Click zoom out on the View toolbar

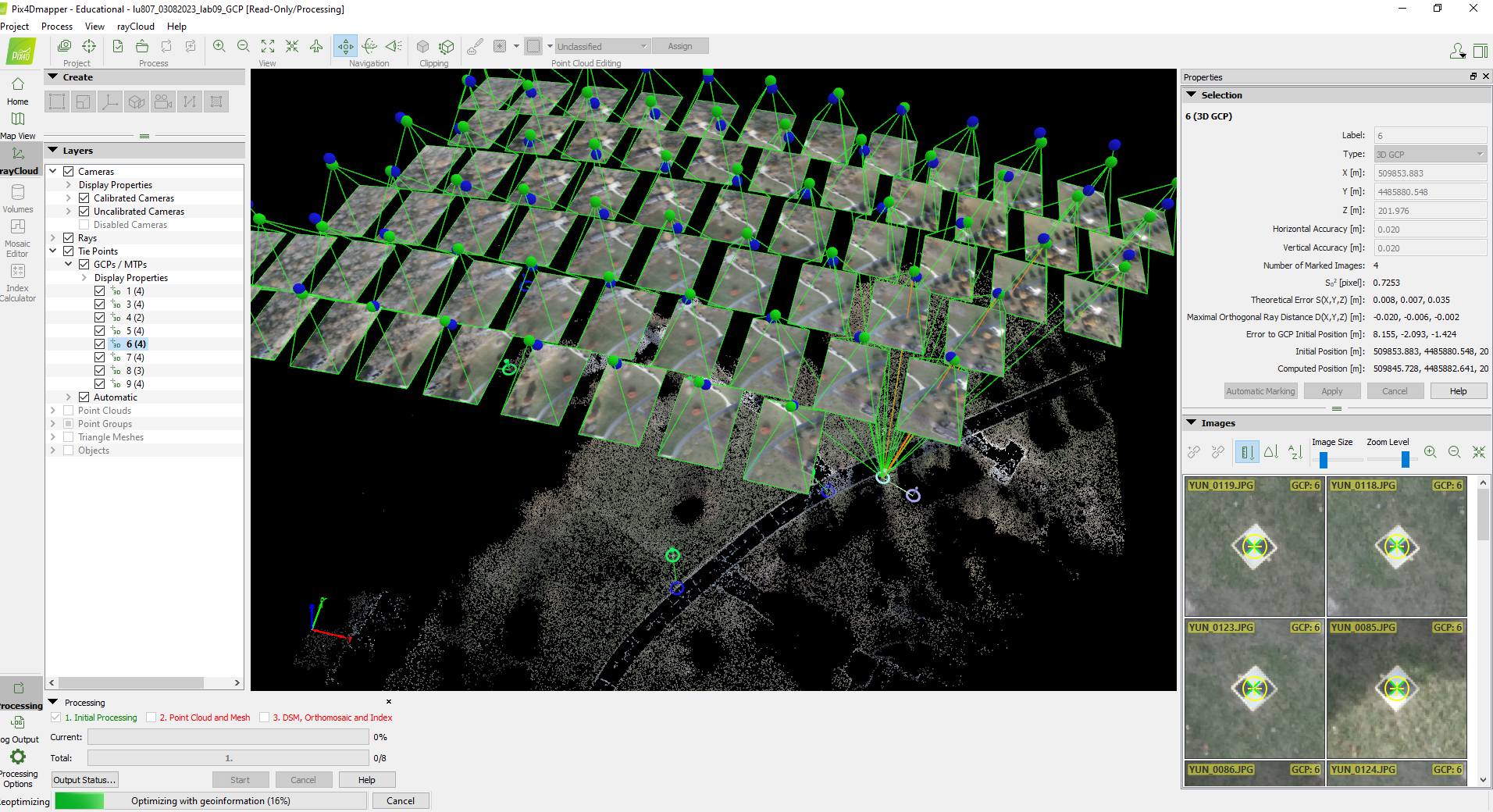coord(244,46)
